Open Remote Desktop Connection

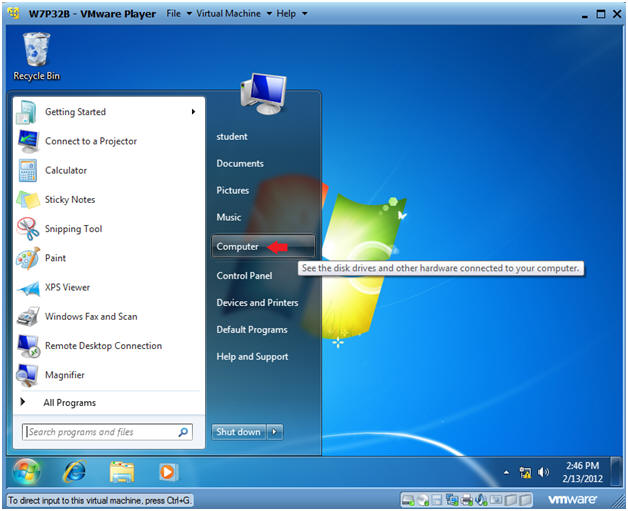point(109,346)
